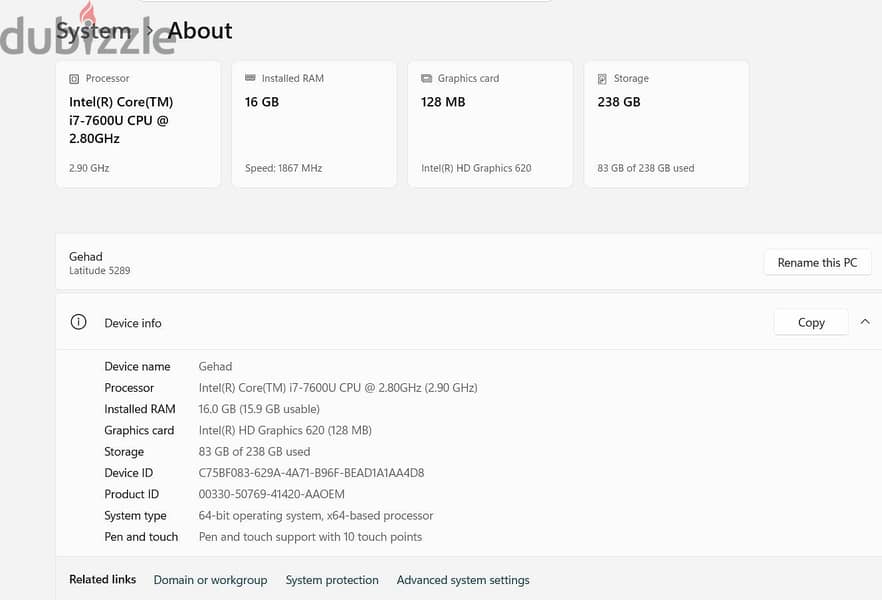The width and height of the screenshot is (882, 600).
Task: Collapse the Device info section chevron
Action: point(865,322)
